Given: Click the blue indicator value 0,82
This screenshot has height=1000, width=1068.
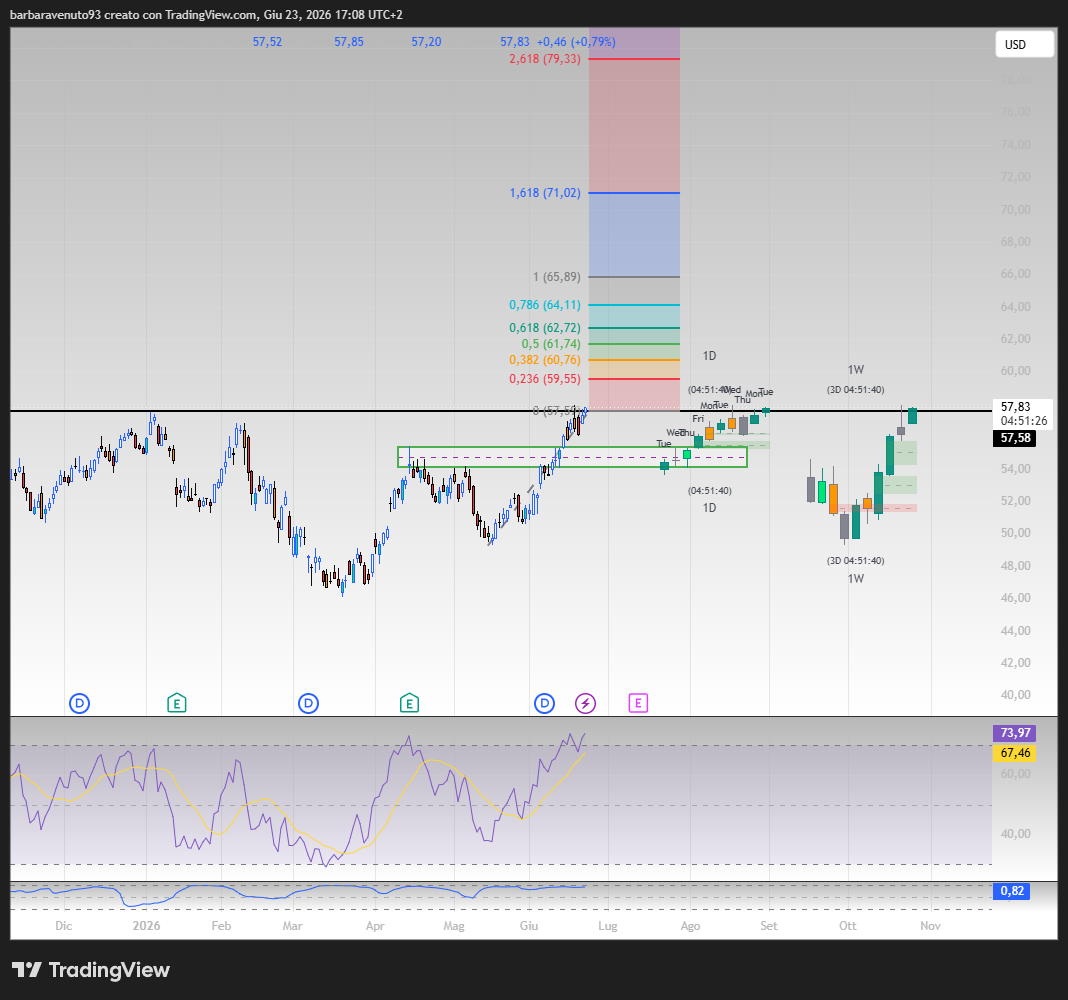Looking at the screenshot, I should tap(1012, 891).
